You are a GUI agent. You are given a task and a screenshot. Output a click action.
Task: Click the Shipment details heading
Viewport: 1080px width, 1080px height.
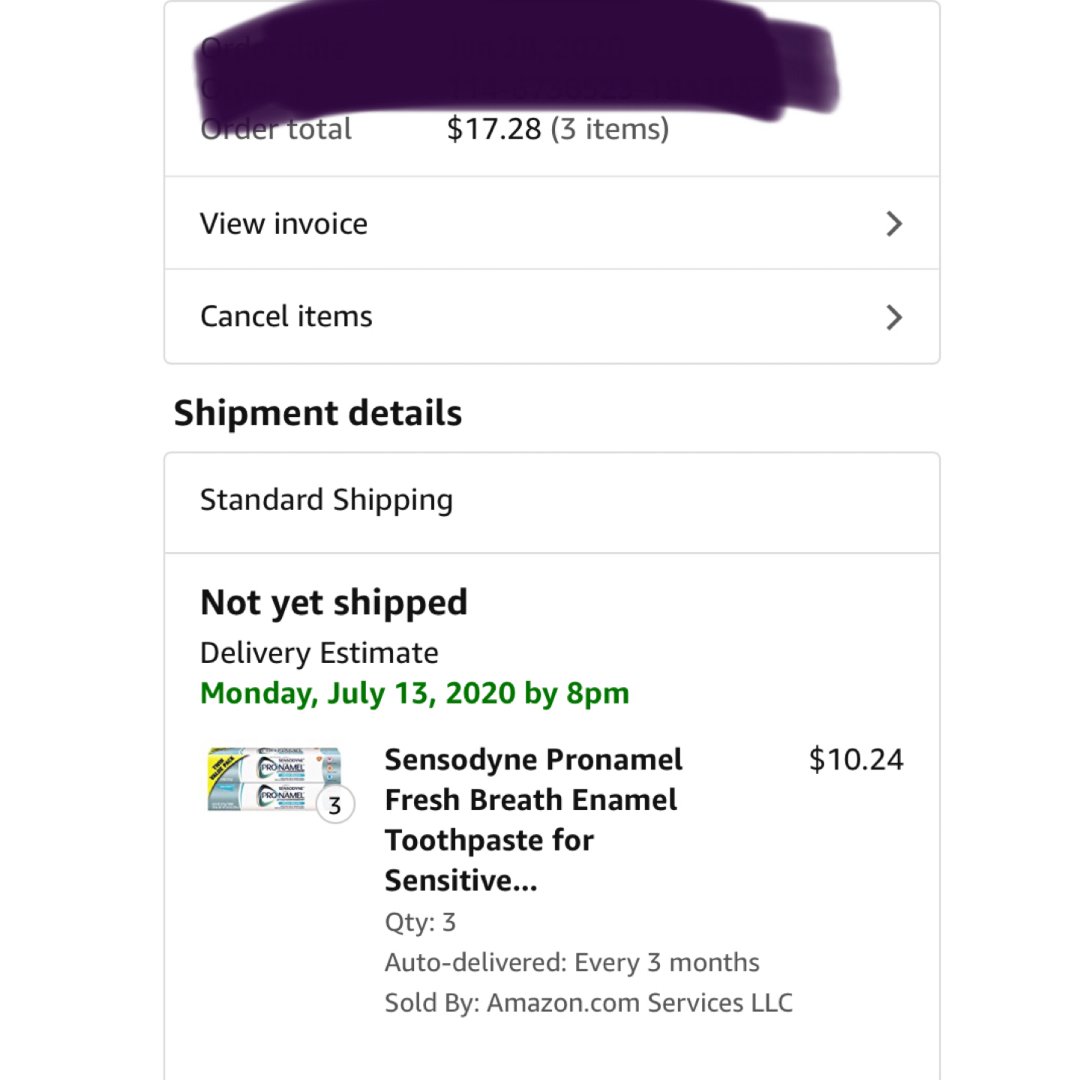click(x=318, y=413)
